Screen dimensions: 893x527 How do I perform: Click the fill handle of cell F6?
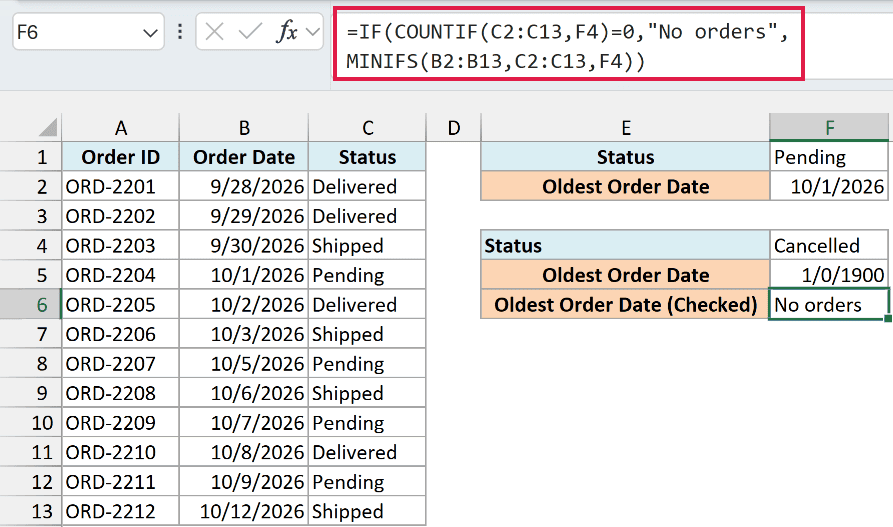pyautogui.click(x=888, y=319)
